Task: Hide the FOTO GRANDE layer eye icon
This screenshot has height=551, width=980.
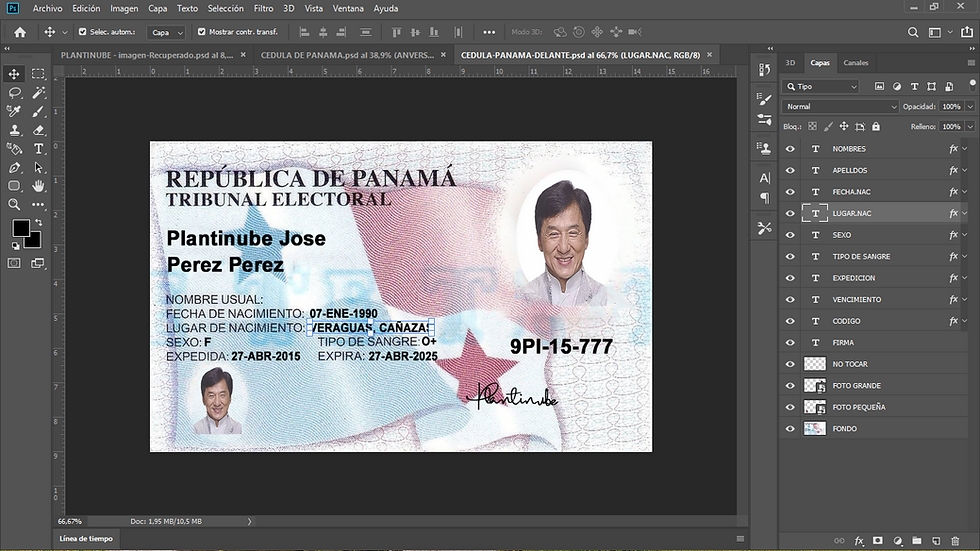Action: click(x=790, y=385)
